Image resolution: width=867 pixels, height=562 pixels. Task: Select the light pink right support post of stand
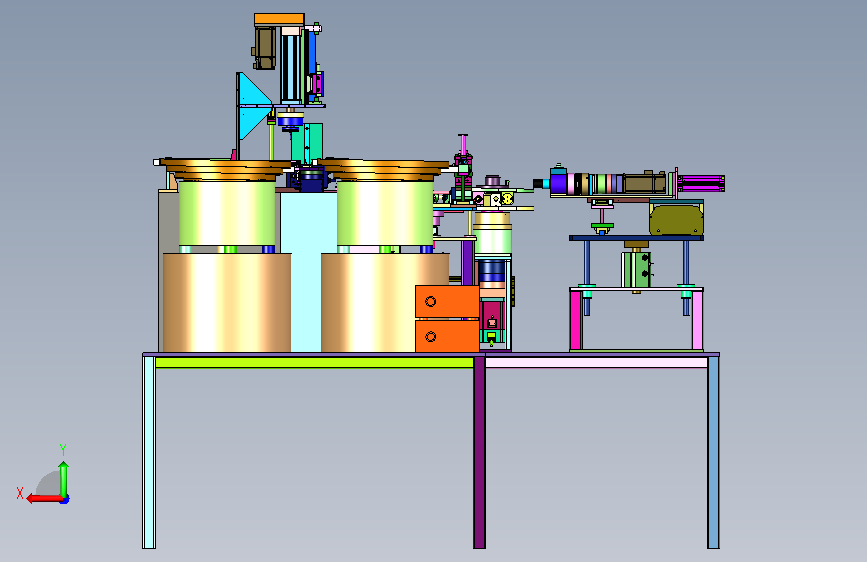pyautogui.click(x=697, y=320)
